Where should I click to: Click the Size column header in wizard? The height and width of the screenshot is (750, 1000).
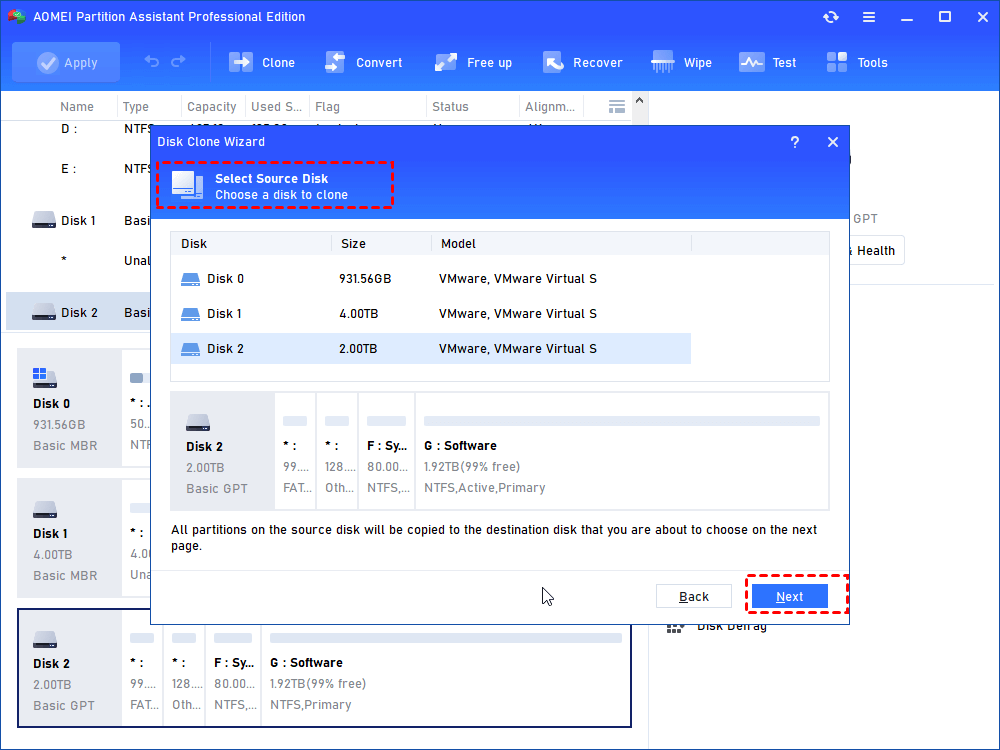tap(381, 244)
